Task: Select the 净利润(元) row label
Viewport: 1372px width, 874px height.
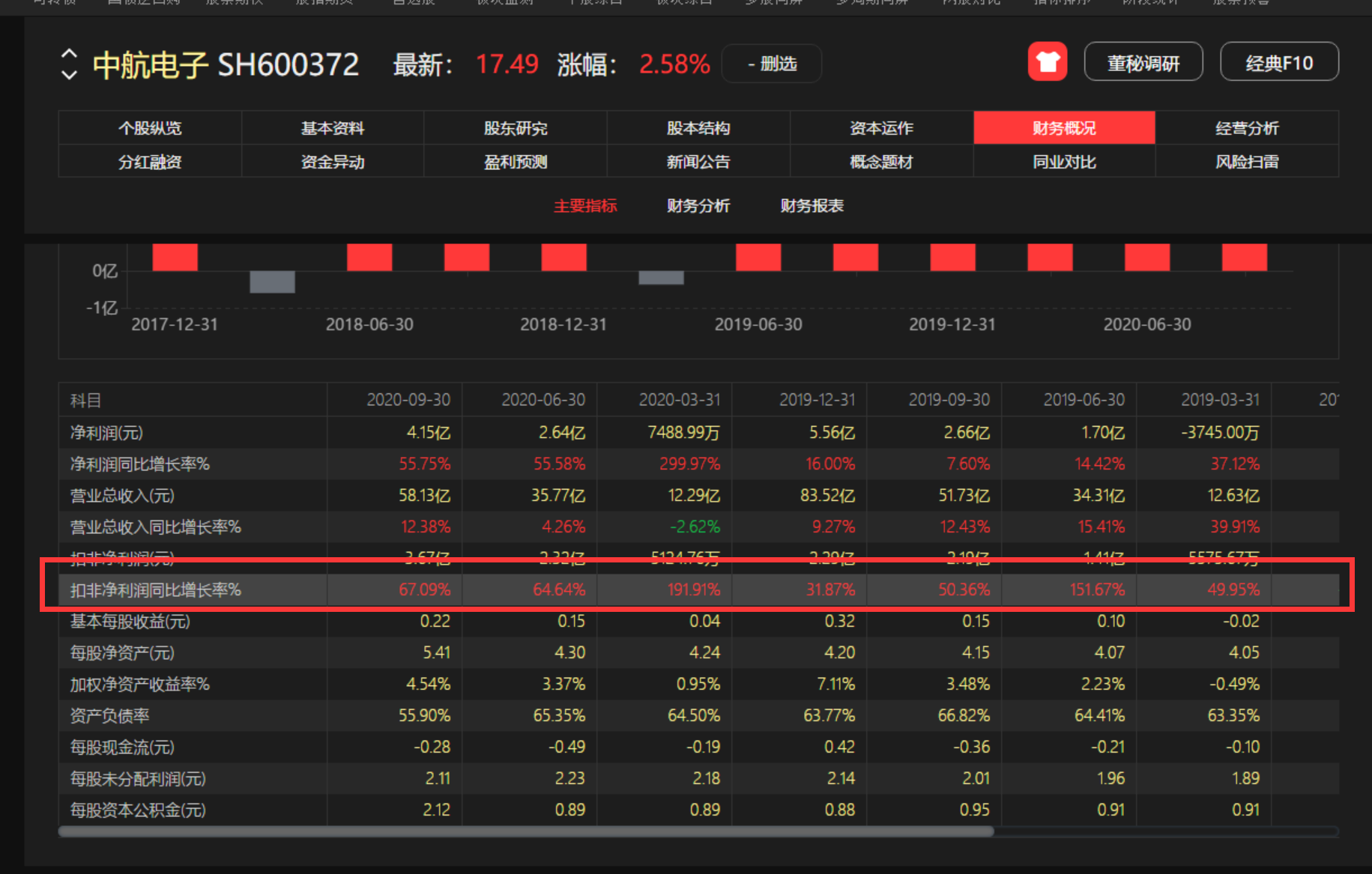Action: [106, 433]
